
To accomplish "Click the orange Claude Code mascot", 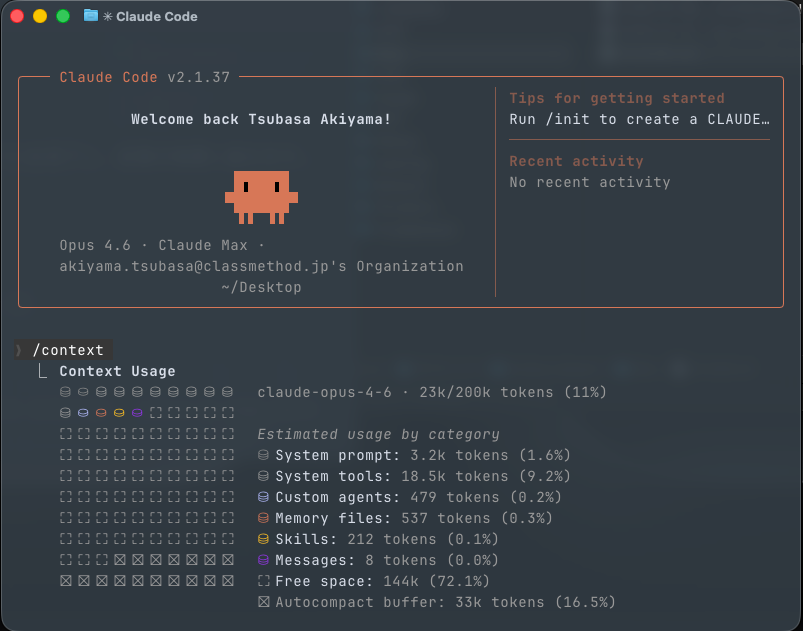I will [261, 196].
